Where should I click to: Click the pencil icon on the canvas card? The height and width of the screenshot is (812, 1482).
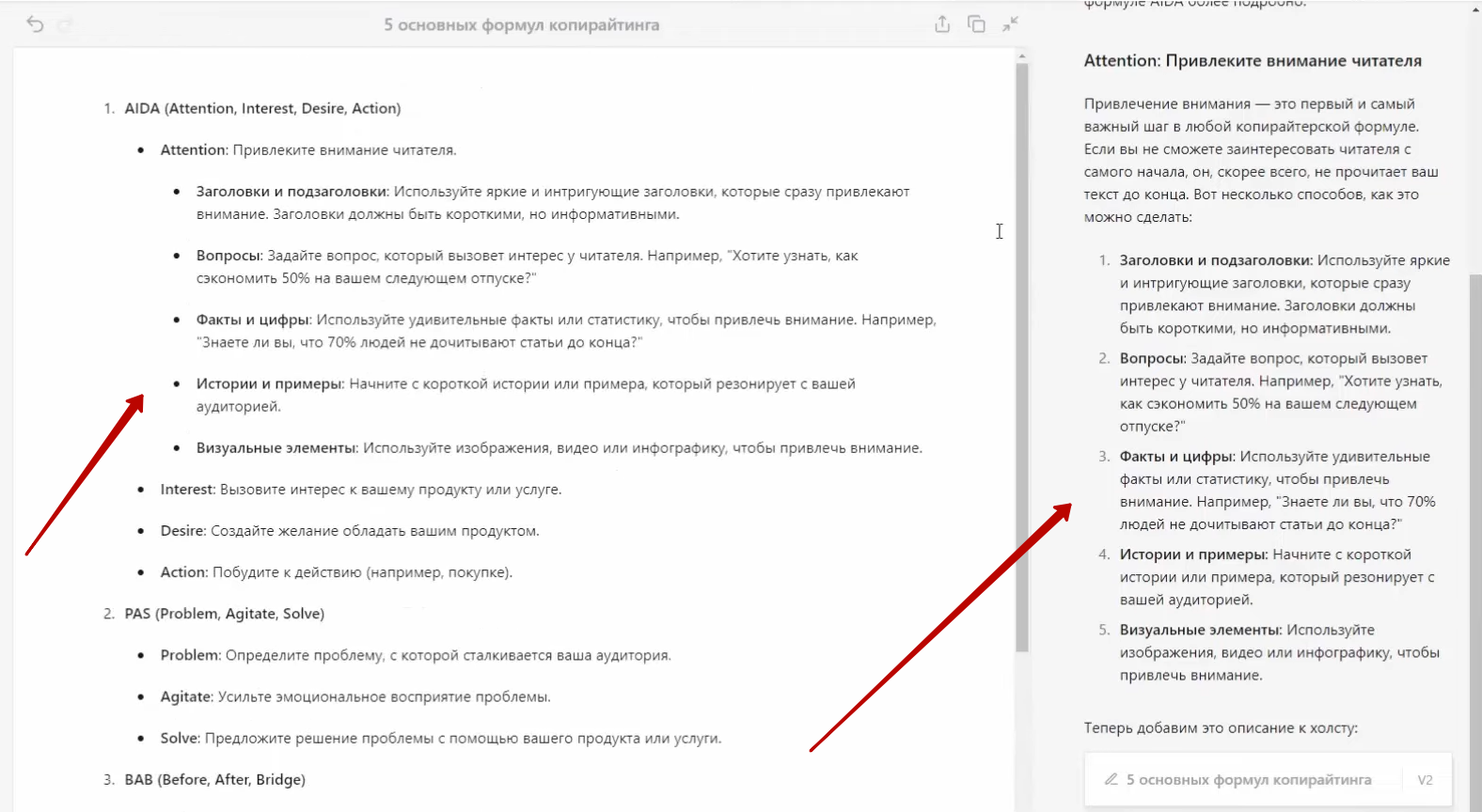click(x=1111, y=779)
